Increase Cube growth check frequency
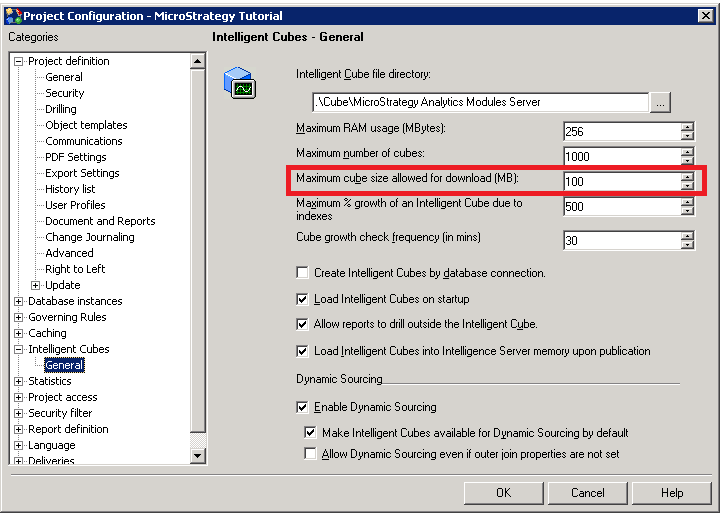Viewport: 723px width, 519px height. [687, 236]
